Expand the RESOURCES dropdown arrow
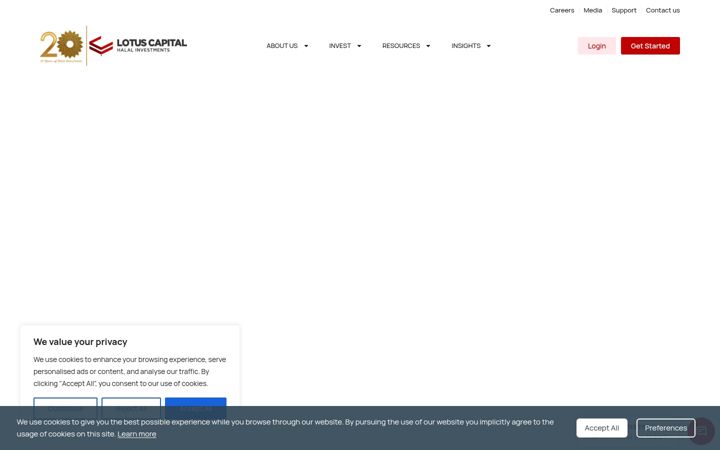Screen dimensions: 720x450 click(x=428, y=46)
